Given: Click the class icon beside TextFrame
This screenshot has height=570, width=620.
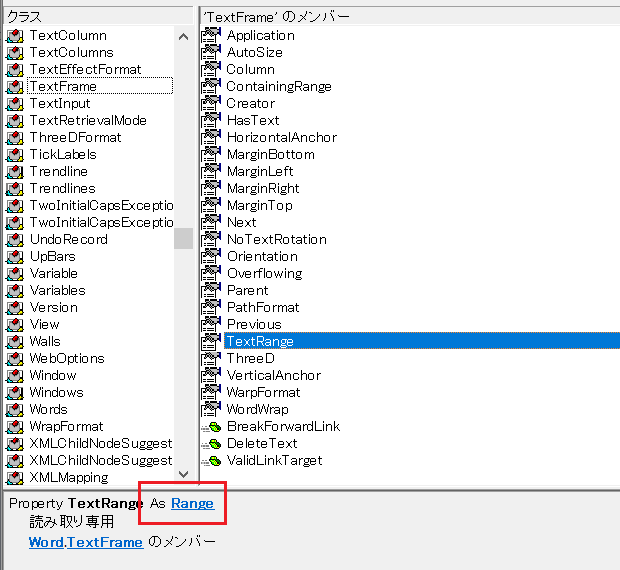Looking at the screenshot, I should point(15,87).
